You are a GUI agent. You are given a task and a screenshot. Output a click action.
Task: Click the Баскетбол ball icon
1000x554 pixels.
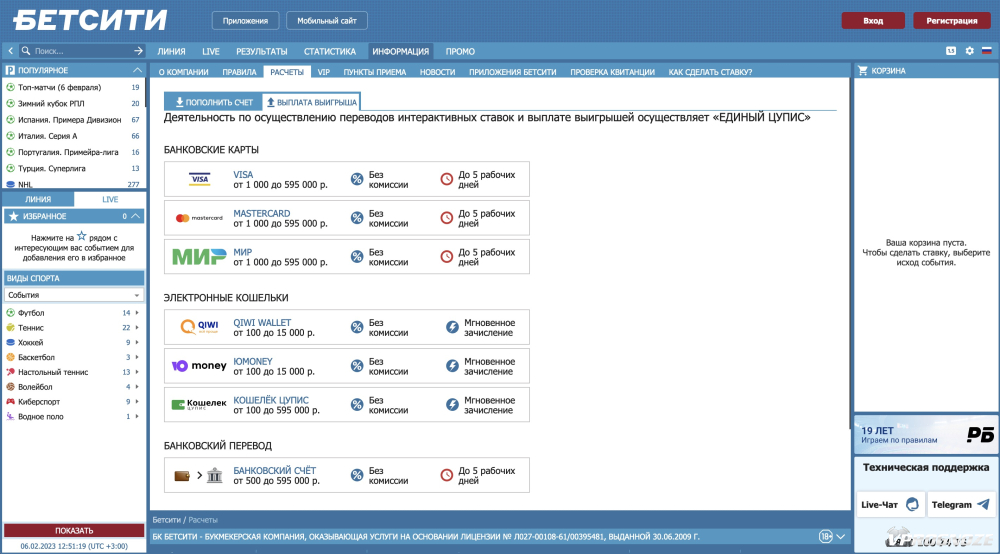tap(10, 357)
